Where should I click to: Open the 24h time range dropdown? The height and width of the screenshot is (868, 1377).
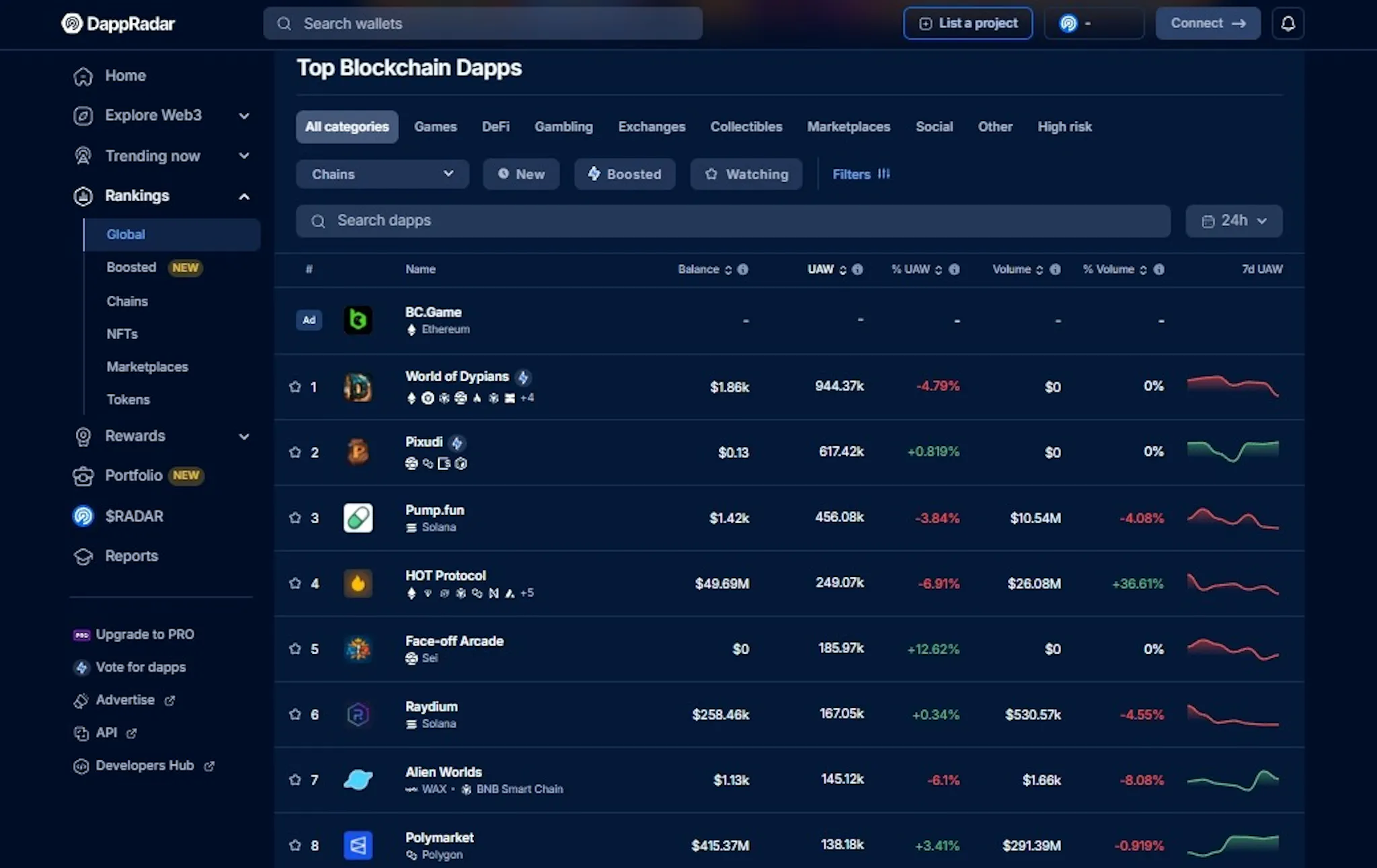click(1234, 221)
